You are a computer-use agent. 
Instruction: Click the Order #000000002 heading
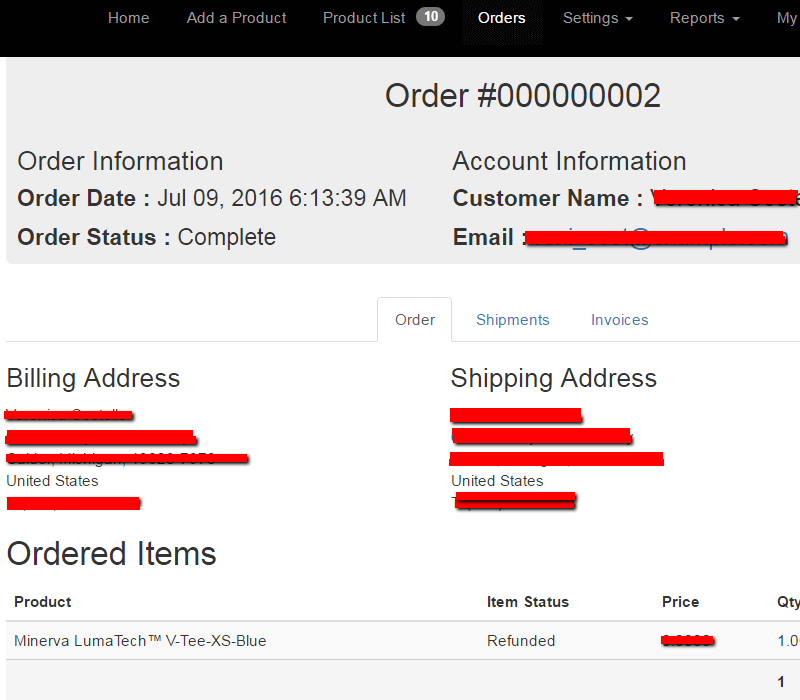tap(523, 96)
